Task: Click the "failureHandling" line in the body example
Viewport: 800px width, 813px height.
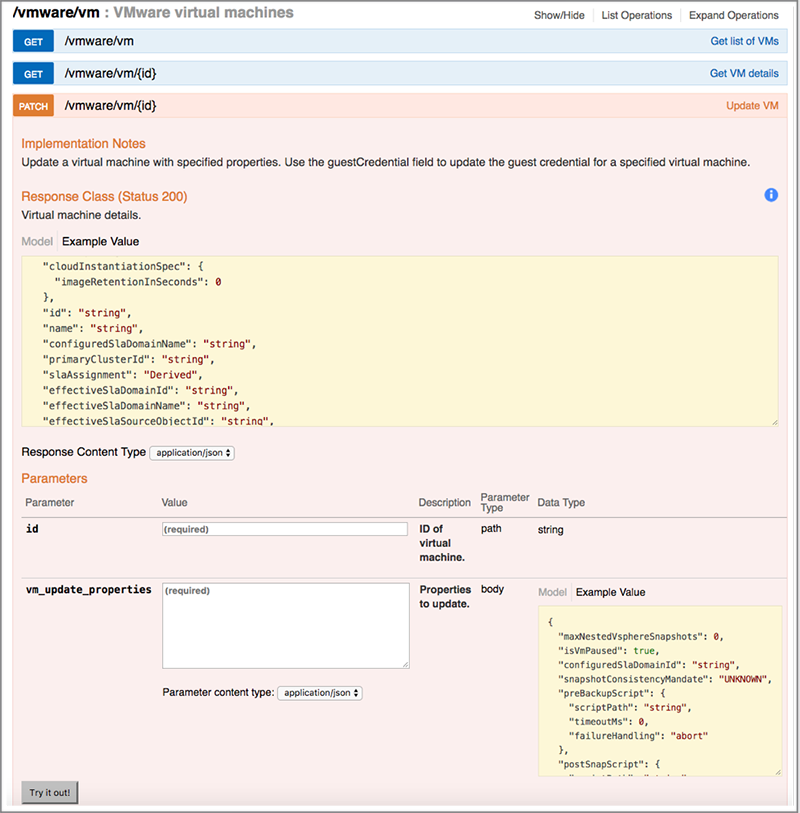Action: (638, 735)
